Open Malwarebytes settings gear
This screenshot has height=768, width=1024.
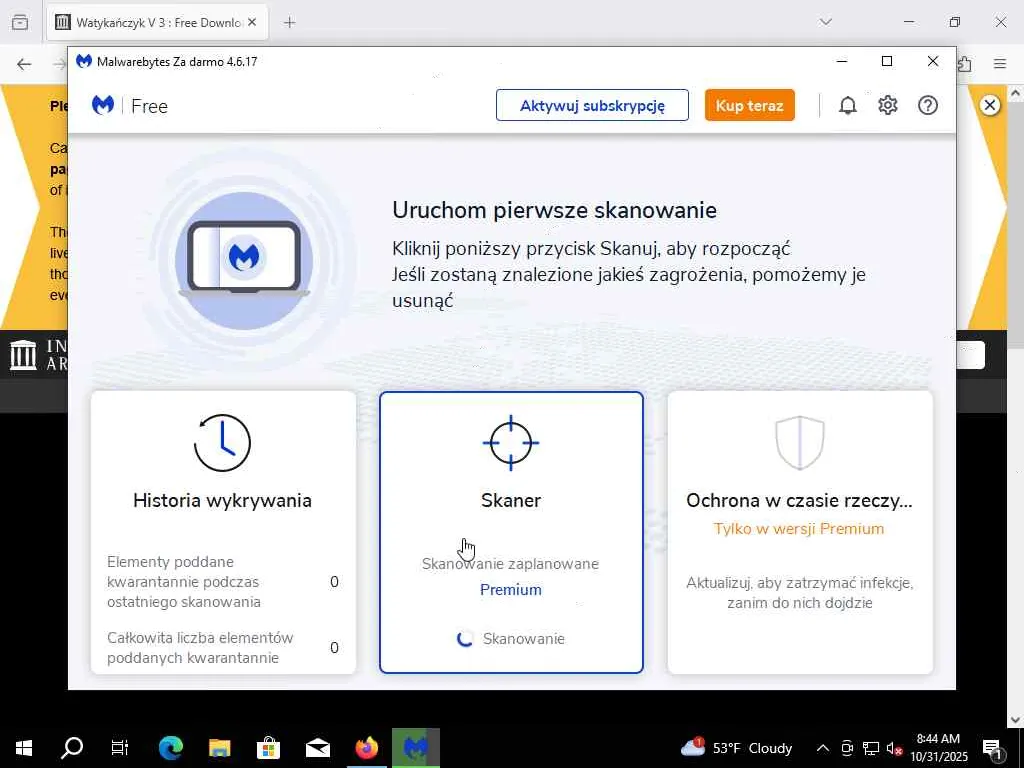888,105
